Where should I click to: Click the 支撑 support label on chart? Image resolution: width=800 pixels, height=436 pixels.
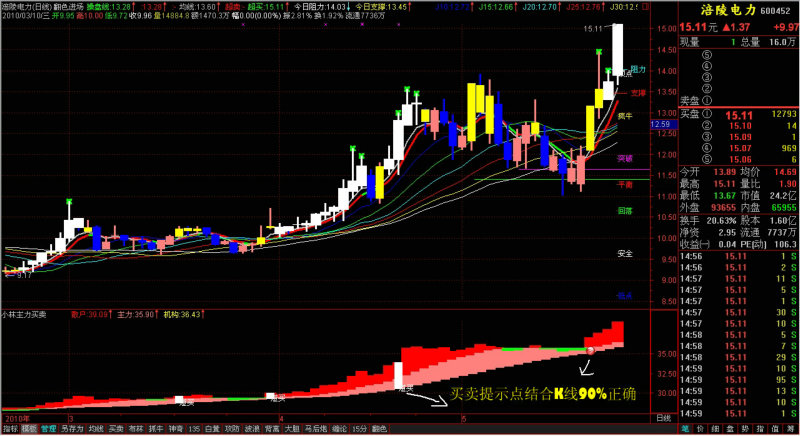638,93
